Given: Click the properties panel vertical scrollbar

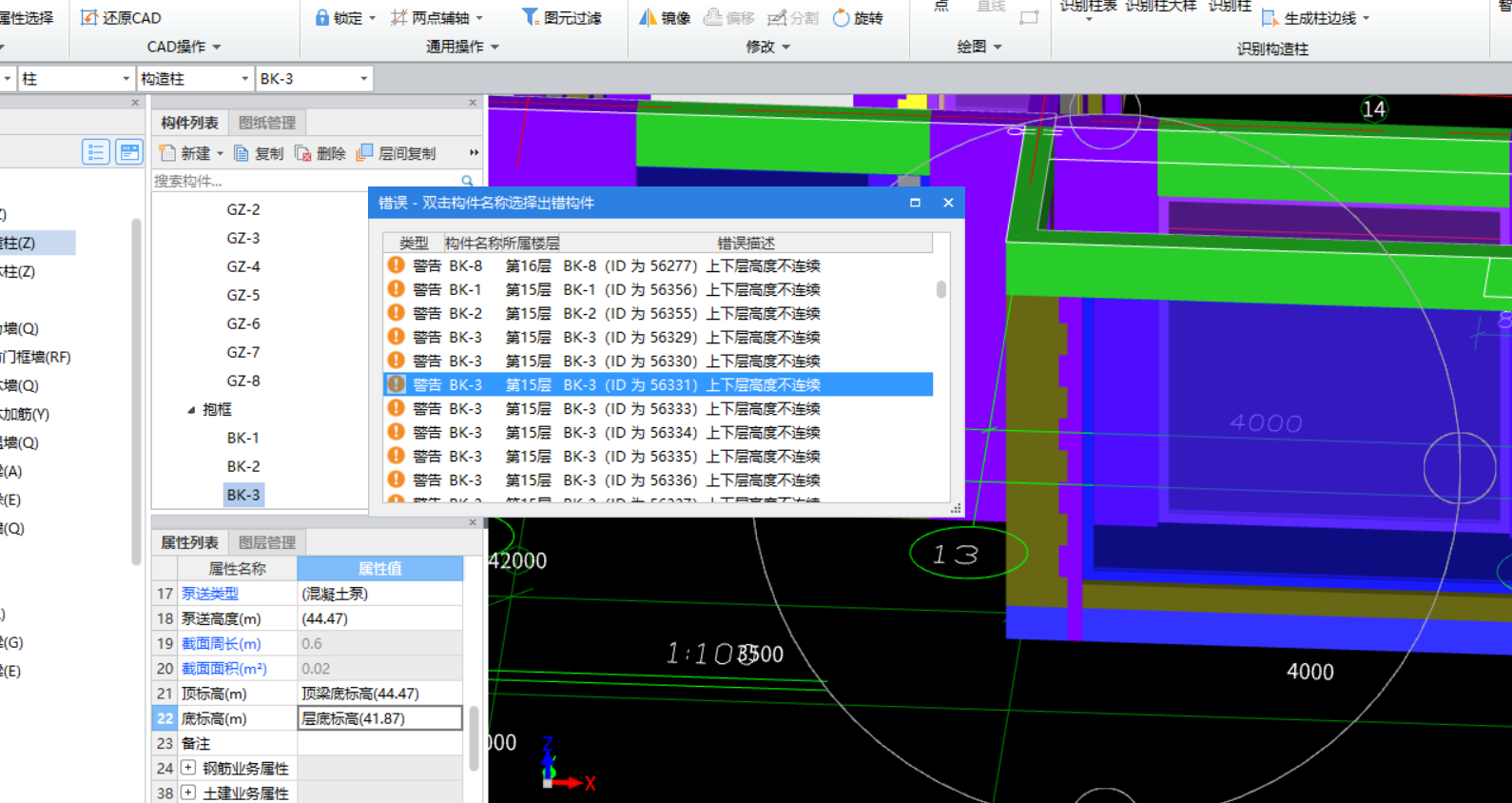Looking at the screenshot, I should (474, 737).
